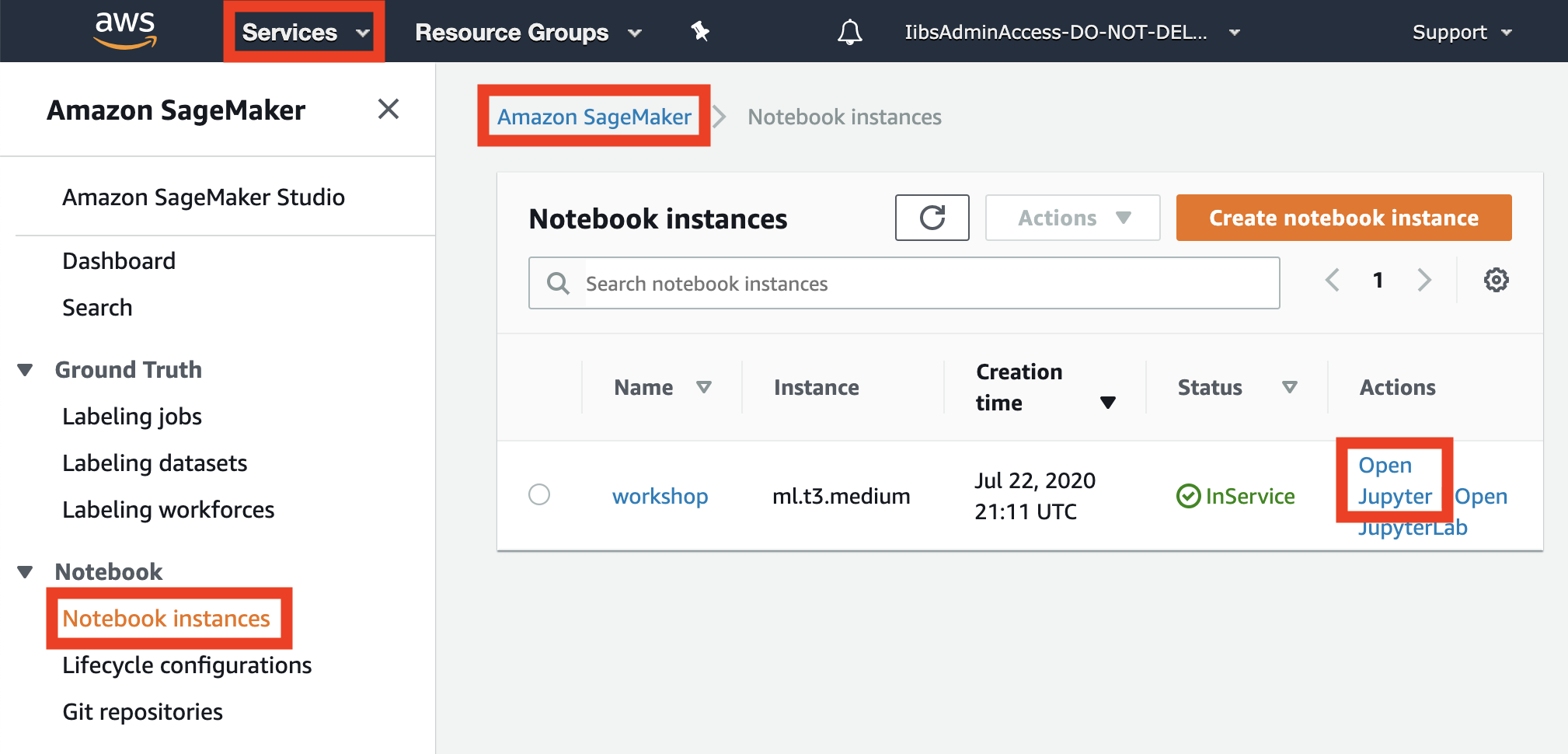The width and height of the screenshot is (1568, 754).
Task: Click the Actions column header
Action: coord(1398,387)
